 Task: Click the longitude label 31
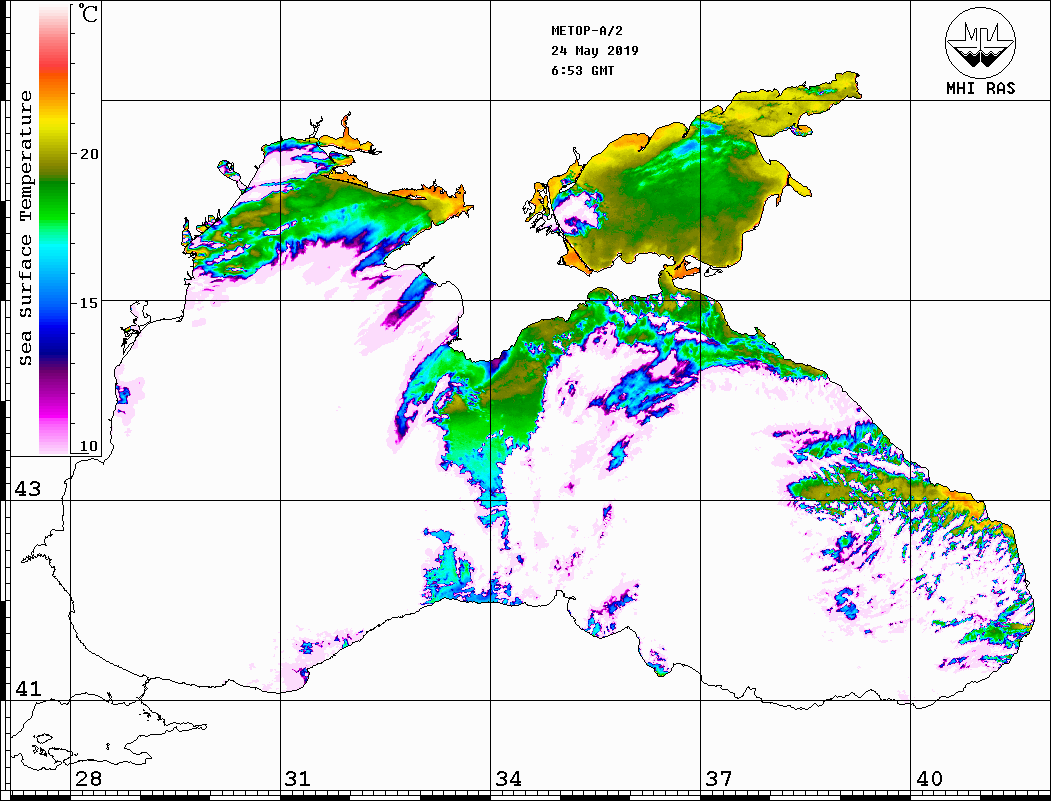tap(298, 778)
